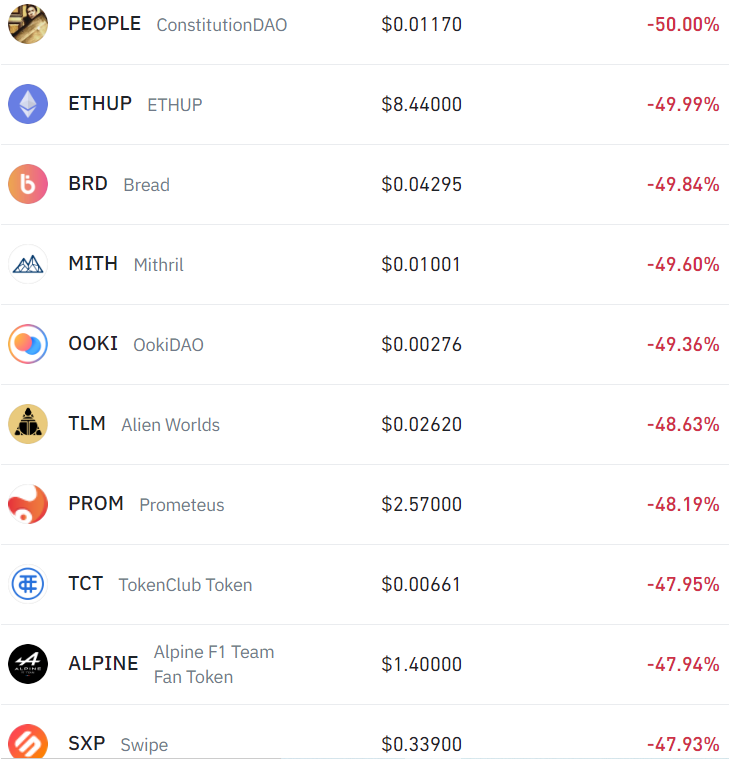Open the Alien Worlds coin link
Viewport: 730px width, 760px height.
[170, 425]
